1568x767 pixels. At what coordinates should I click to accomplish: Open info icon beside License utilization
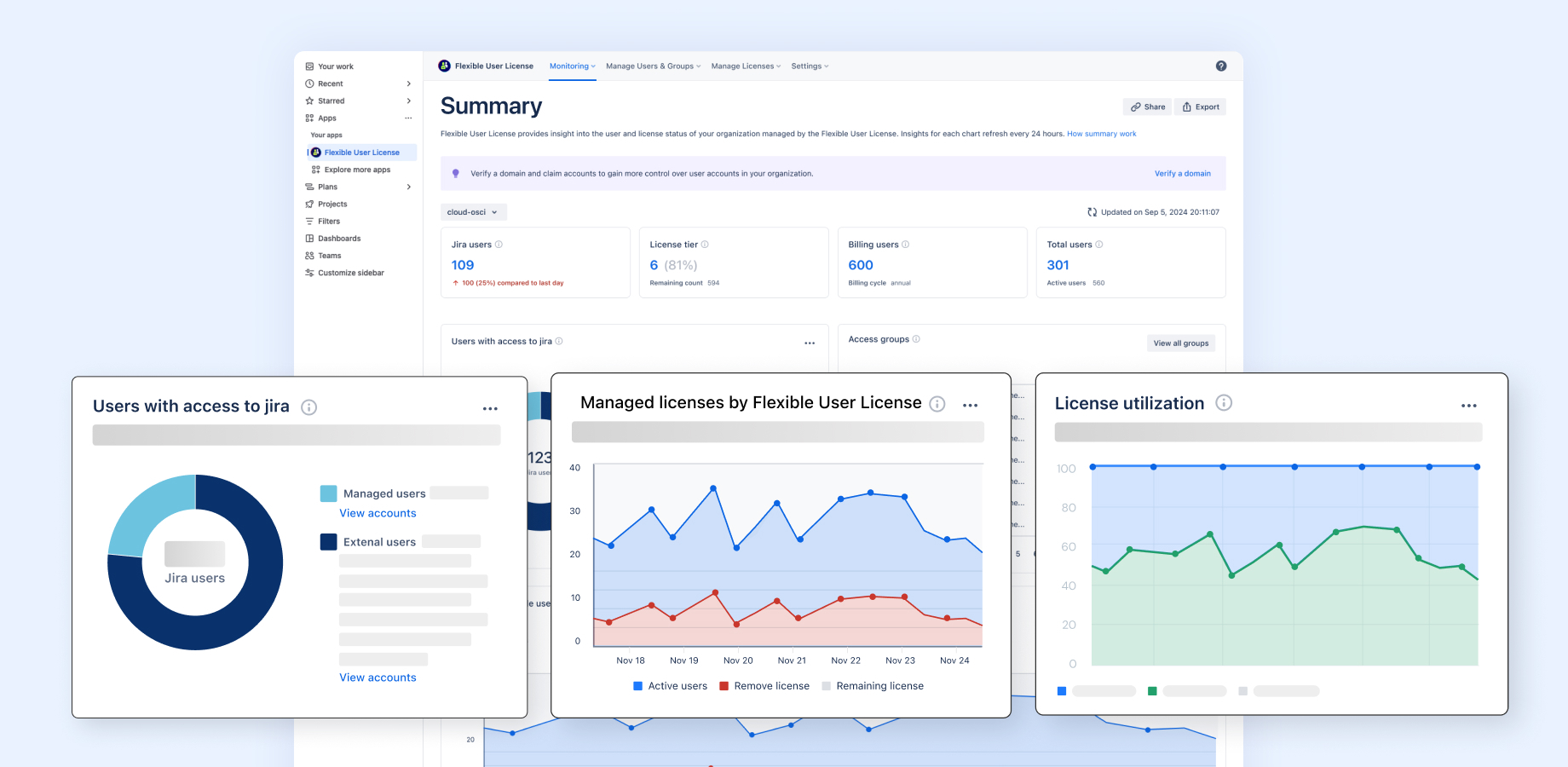(x=1224, y=403)
